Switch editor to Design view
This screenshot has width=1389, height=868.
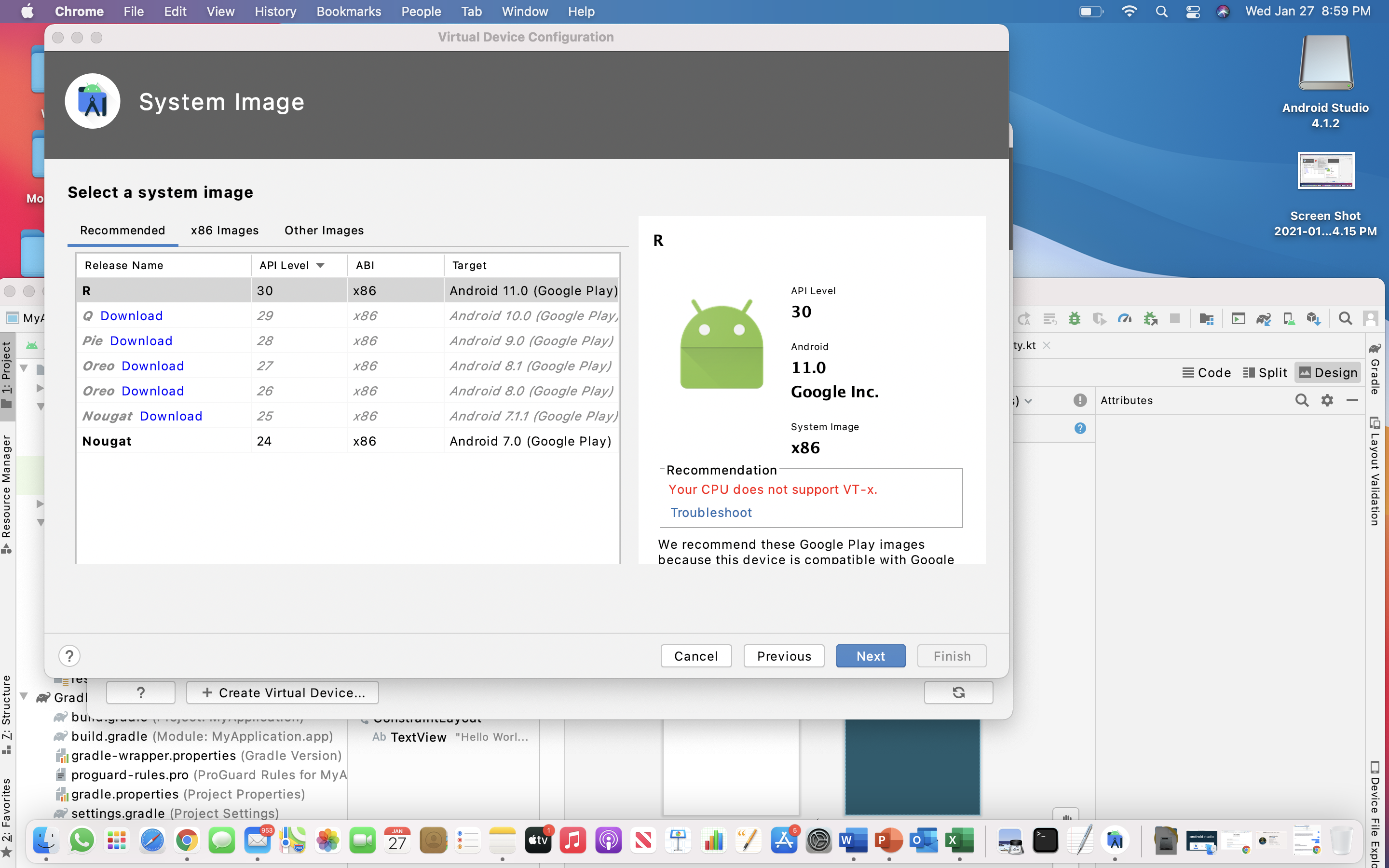pos(1328,373)
